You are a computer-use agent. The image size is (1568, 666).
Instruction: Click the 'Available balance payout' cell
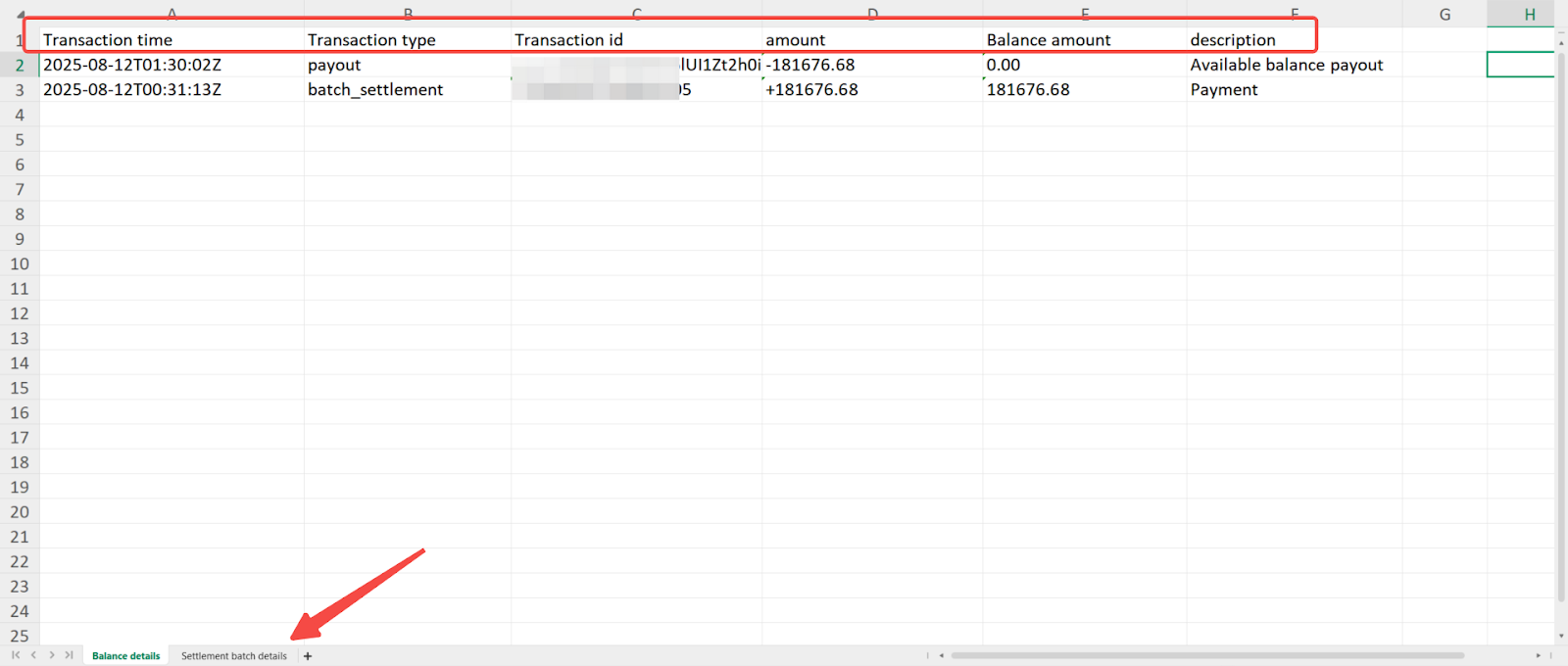pyautogui.click(x=1286, y=65)
